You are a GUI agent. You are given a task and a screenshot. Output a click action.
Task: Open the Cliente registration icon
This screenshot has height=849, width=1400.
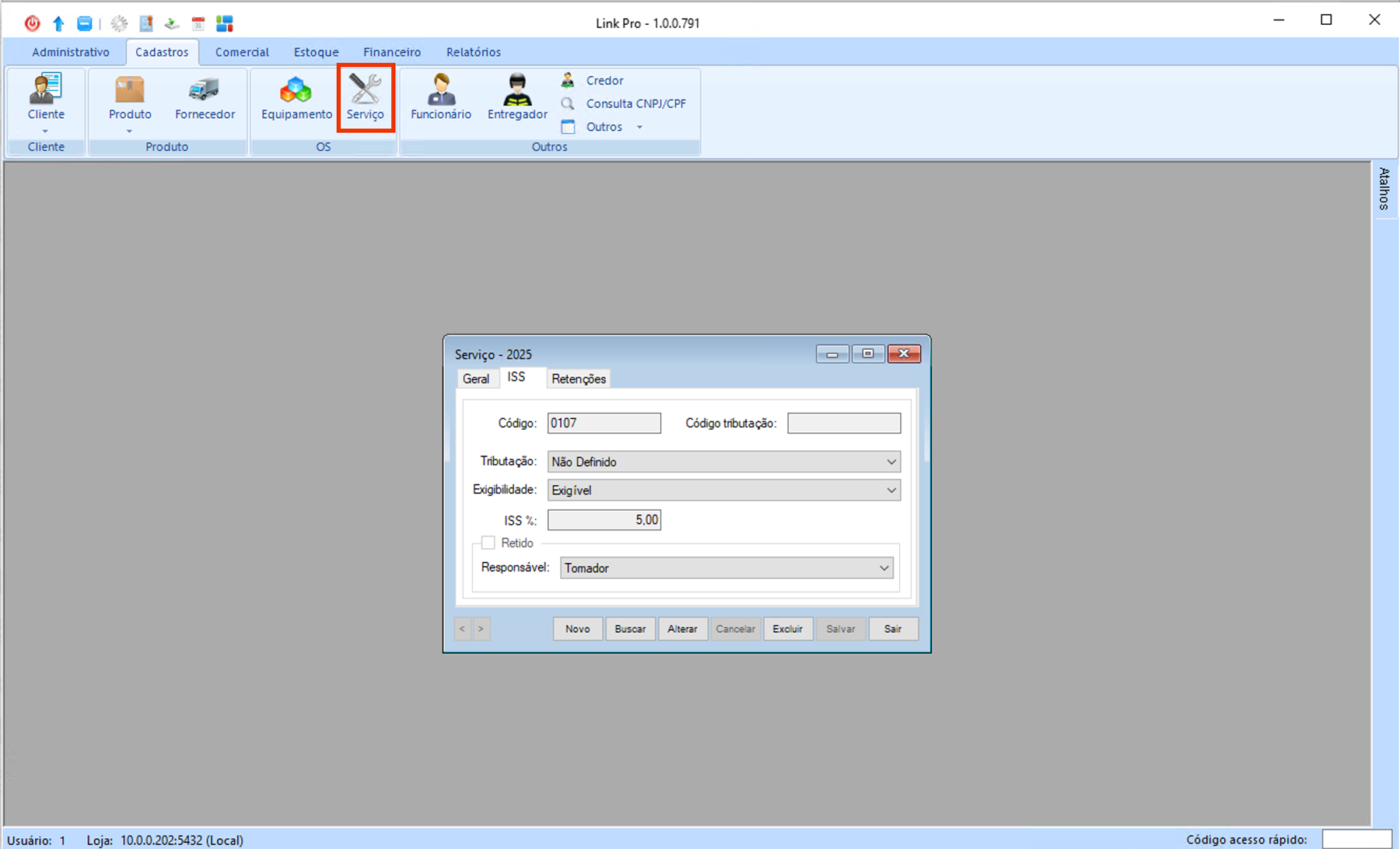(x=46, y=90)
